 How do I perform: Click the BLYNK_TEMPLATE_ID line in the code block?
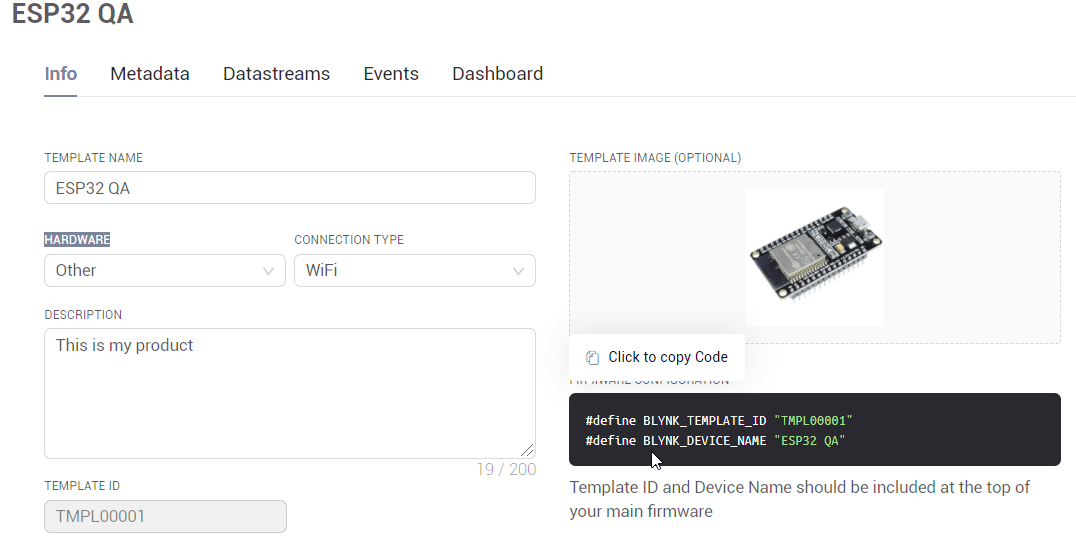click(718, 421)
